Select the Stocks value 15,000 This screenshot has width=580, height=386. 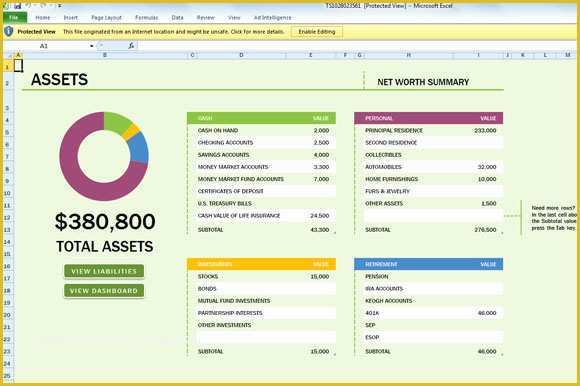coord(320,276)
